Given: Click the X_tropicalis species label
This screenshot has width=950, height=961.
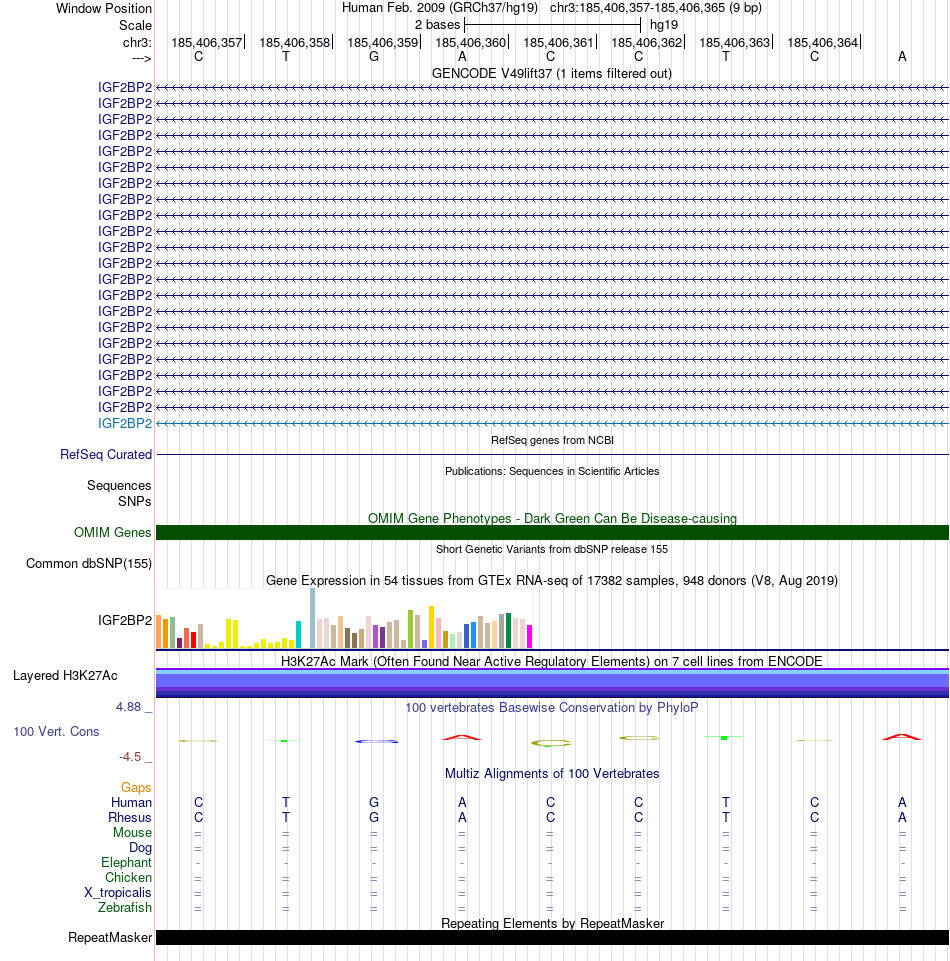Looking at the screenshot, I should pyautogui.click(x=118, y=892).
